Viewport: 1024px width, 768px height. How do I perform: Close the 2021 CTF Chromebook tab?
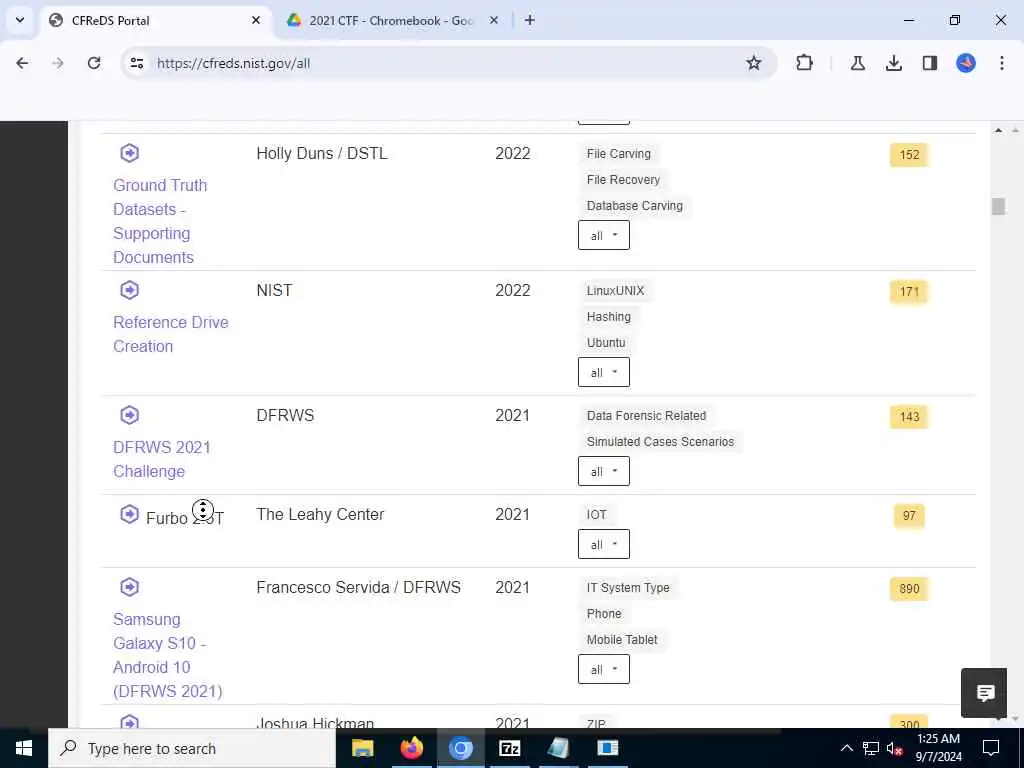[494, 20]
